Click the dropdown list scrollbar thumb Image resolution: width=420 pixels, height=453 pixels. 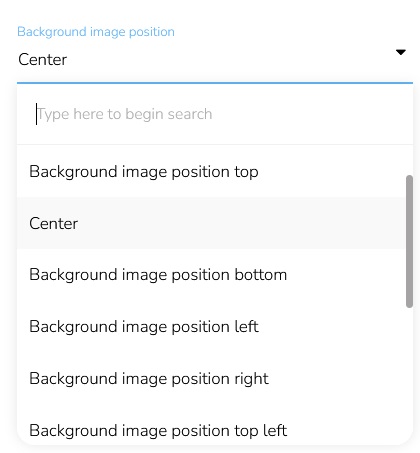[x=409, y=241]
